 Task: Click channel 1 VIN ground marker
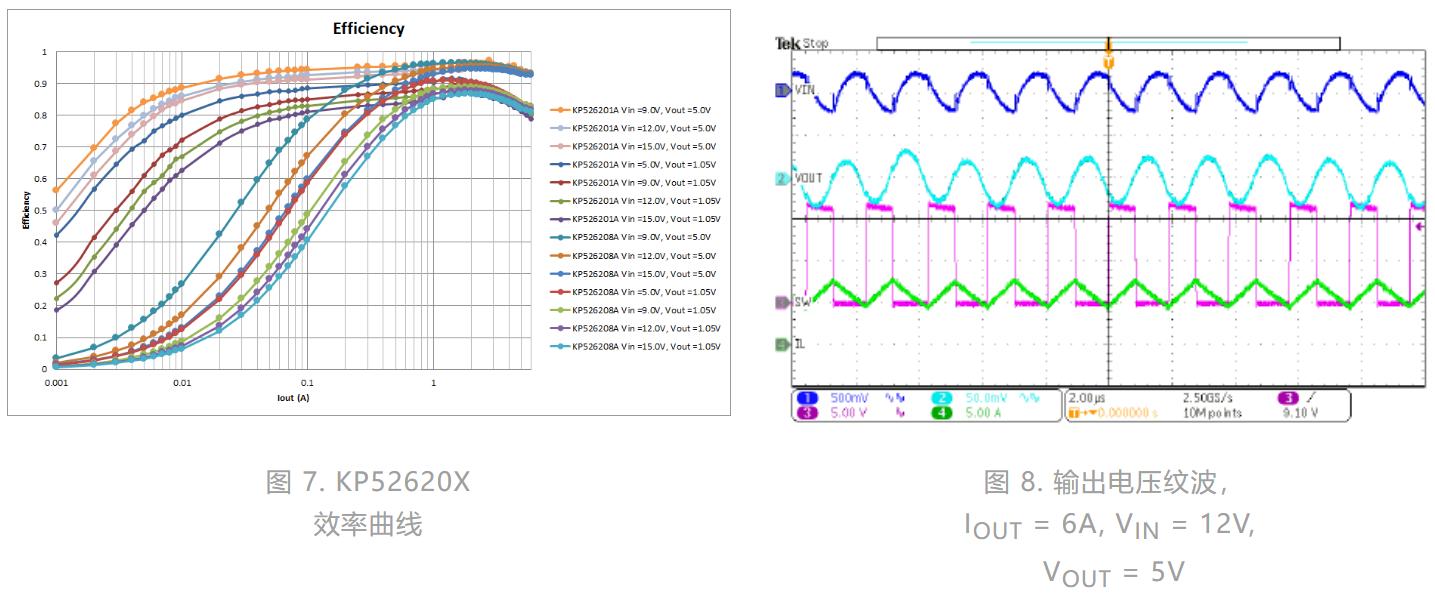[x=783, y=90]
